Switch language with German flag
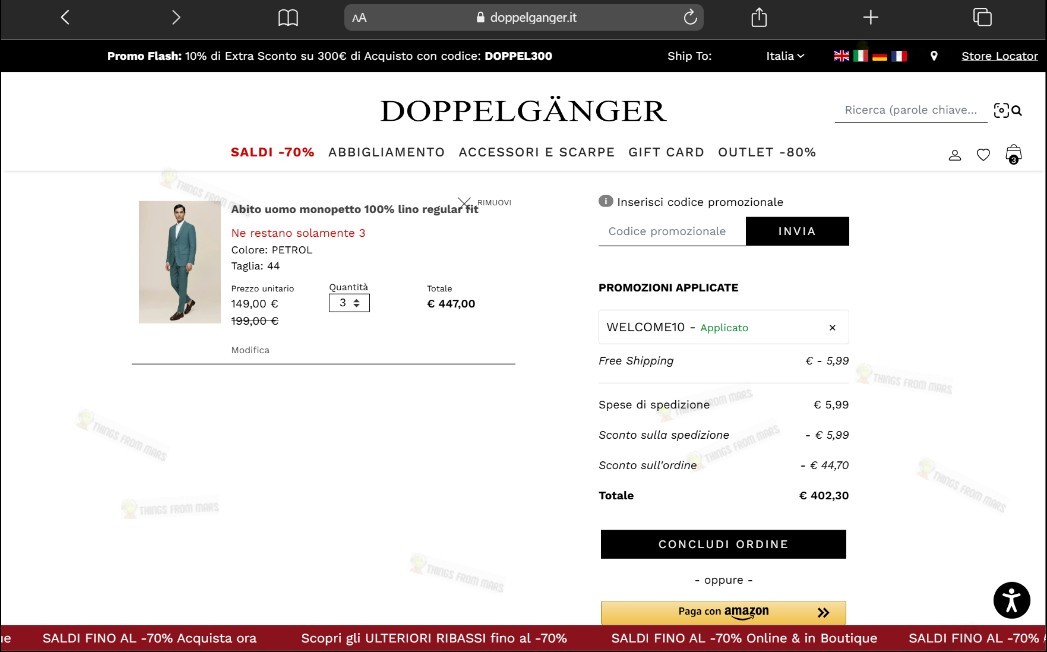This screenshot has width=1047, height=652. click(880, 56)
